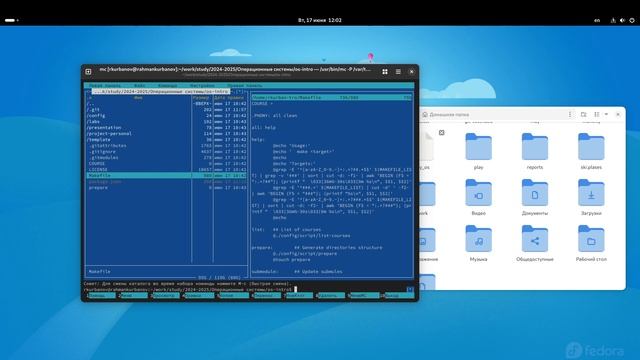The image size is (640, 360).
Task: Open the terminal hamburger menu
Action: coord(398,71)
